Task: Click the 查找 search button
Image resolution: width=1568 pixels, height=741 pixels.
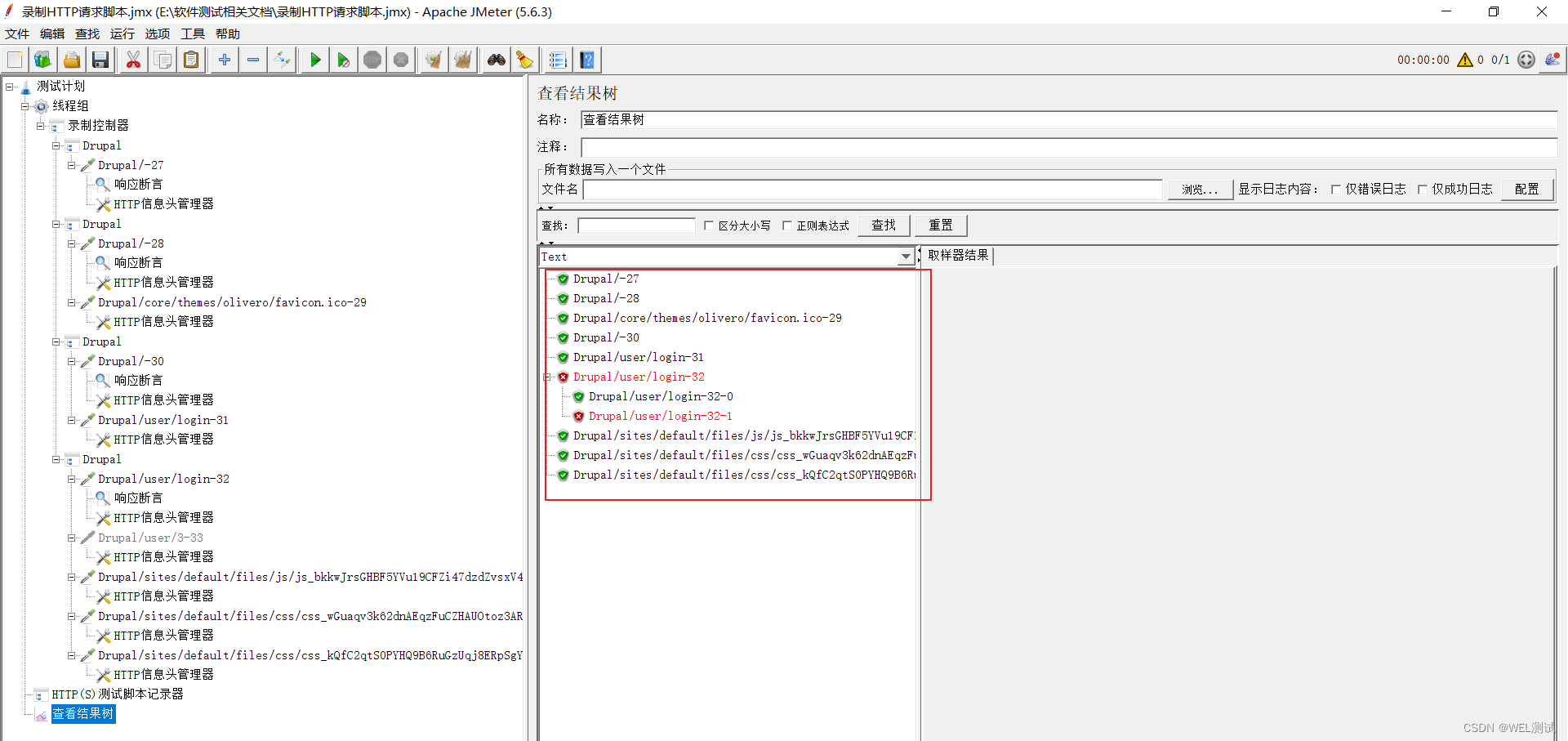Action: click(x=884, y=225)
